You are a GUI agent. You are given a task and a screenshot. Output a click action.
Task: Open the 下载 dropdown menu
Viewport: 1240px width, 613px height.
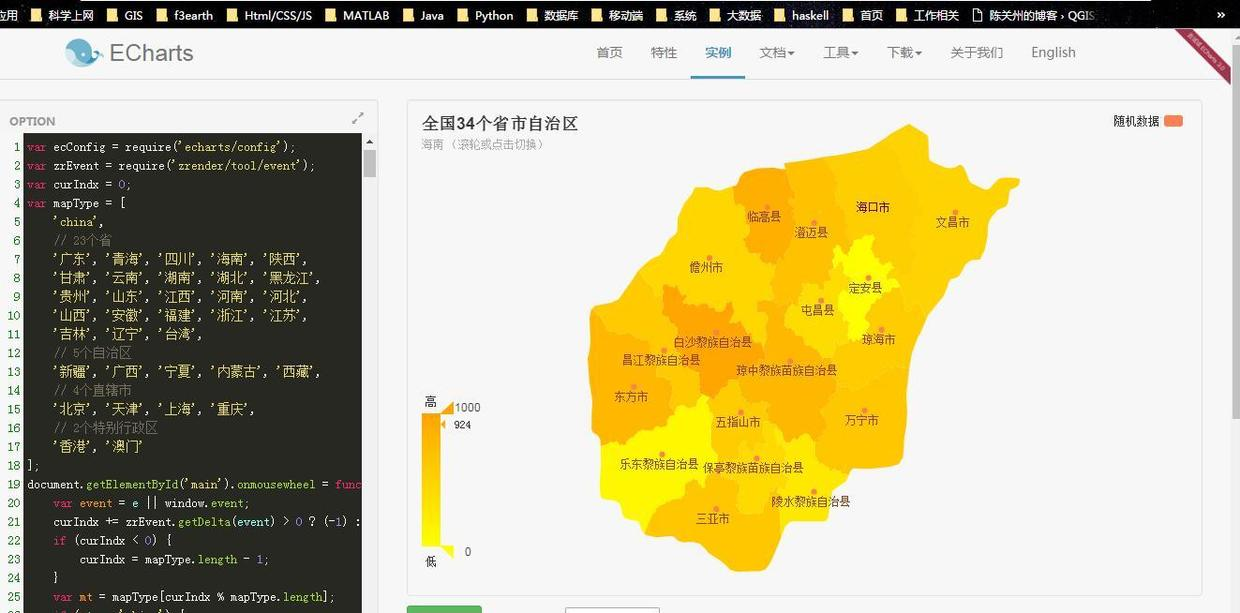pyautogui.click(x=901, y=52)
